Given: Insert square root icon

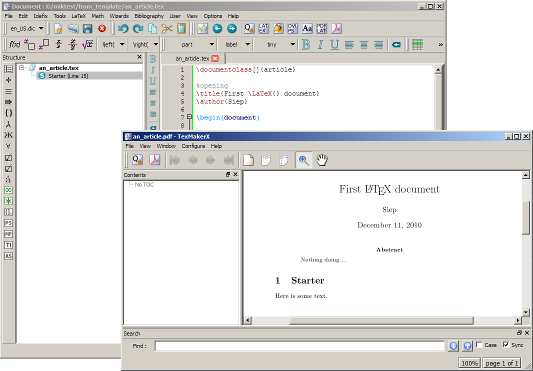Looking at the screenshot, I should [x=87, y=45].
